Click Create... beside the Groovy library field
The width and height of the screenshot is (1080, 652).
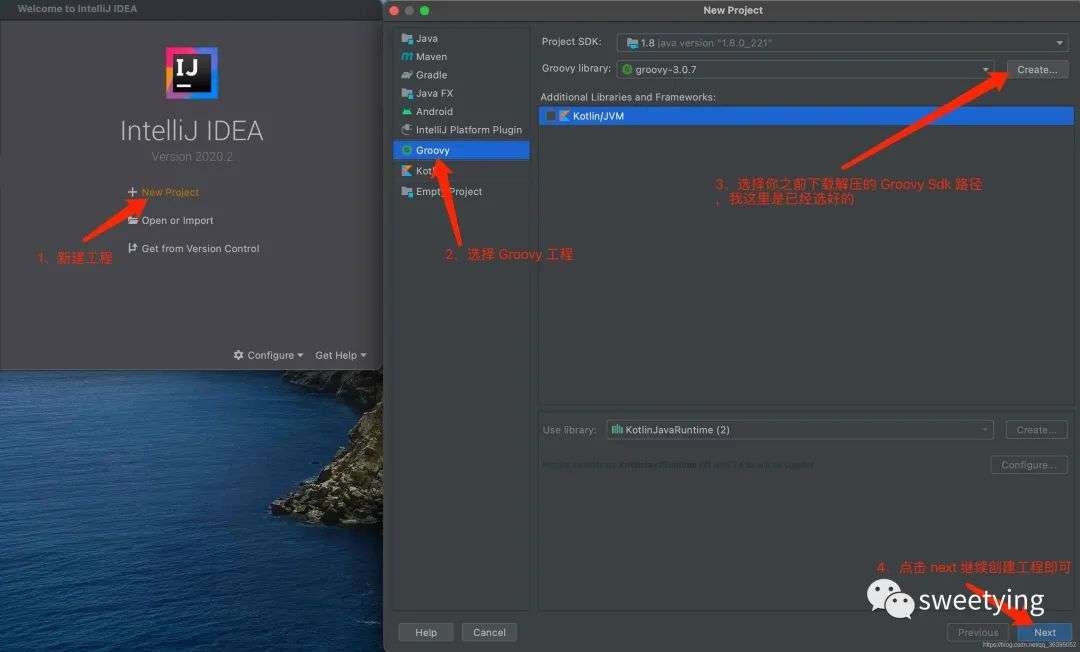[x=1037, y=70]
